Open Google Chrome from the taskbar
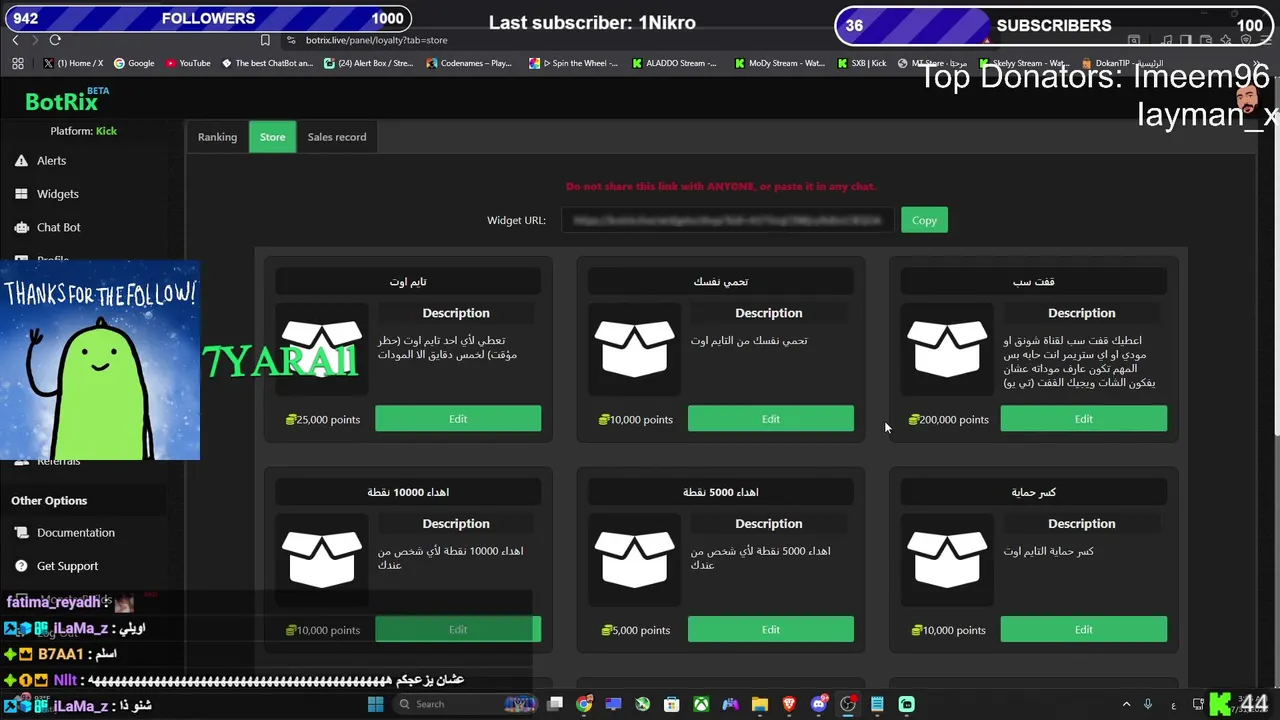The image size is (1280, 720). click(584, 704)
